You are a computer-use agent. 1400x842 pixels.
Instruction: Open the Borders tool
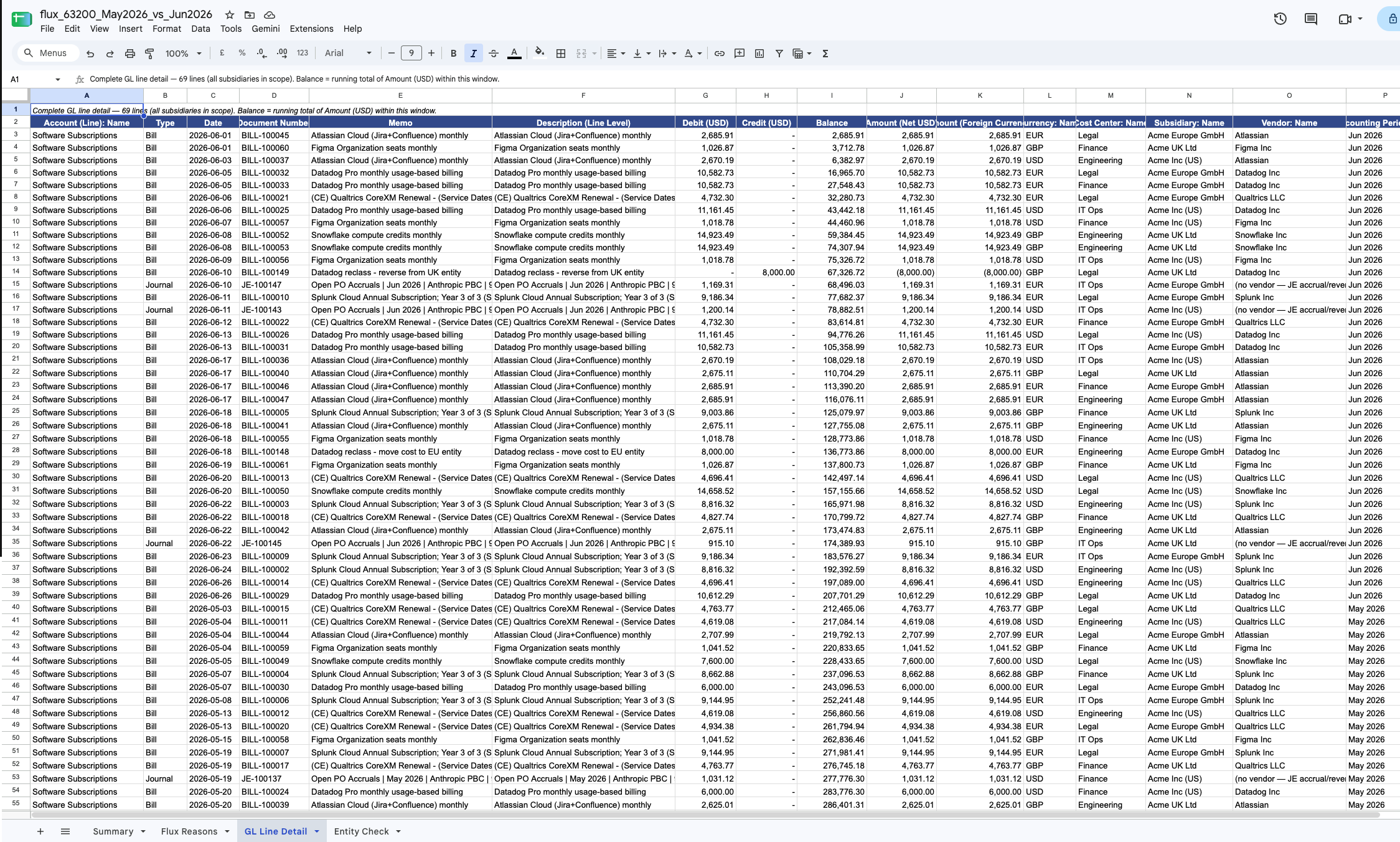click(x=561, y=54)
